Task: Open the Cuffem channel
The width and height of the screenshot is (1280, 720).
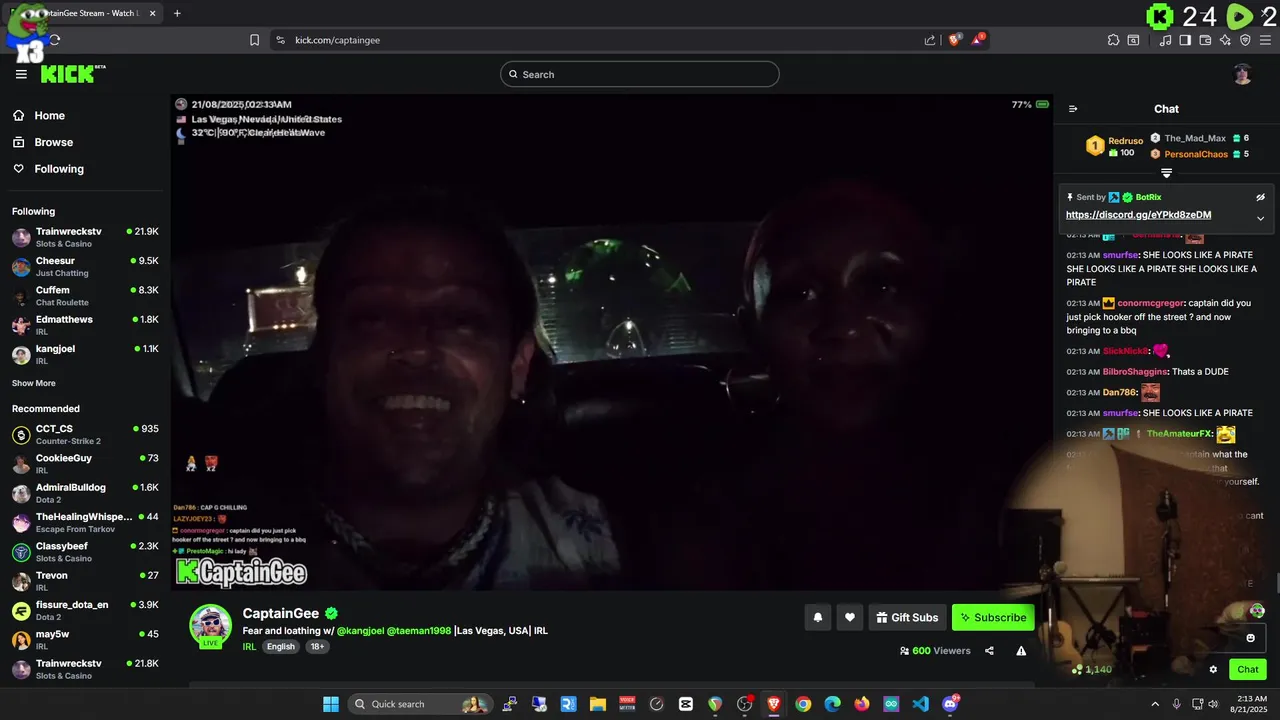Action: click(85, 296)
